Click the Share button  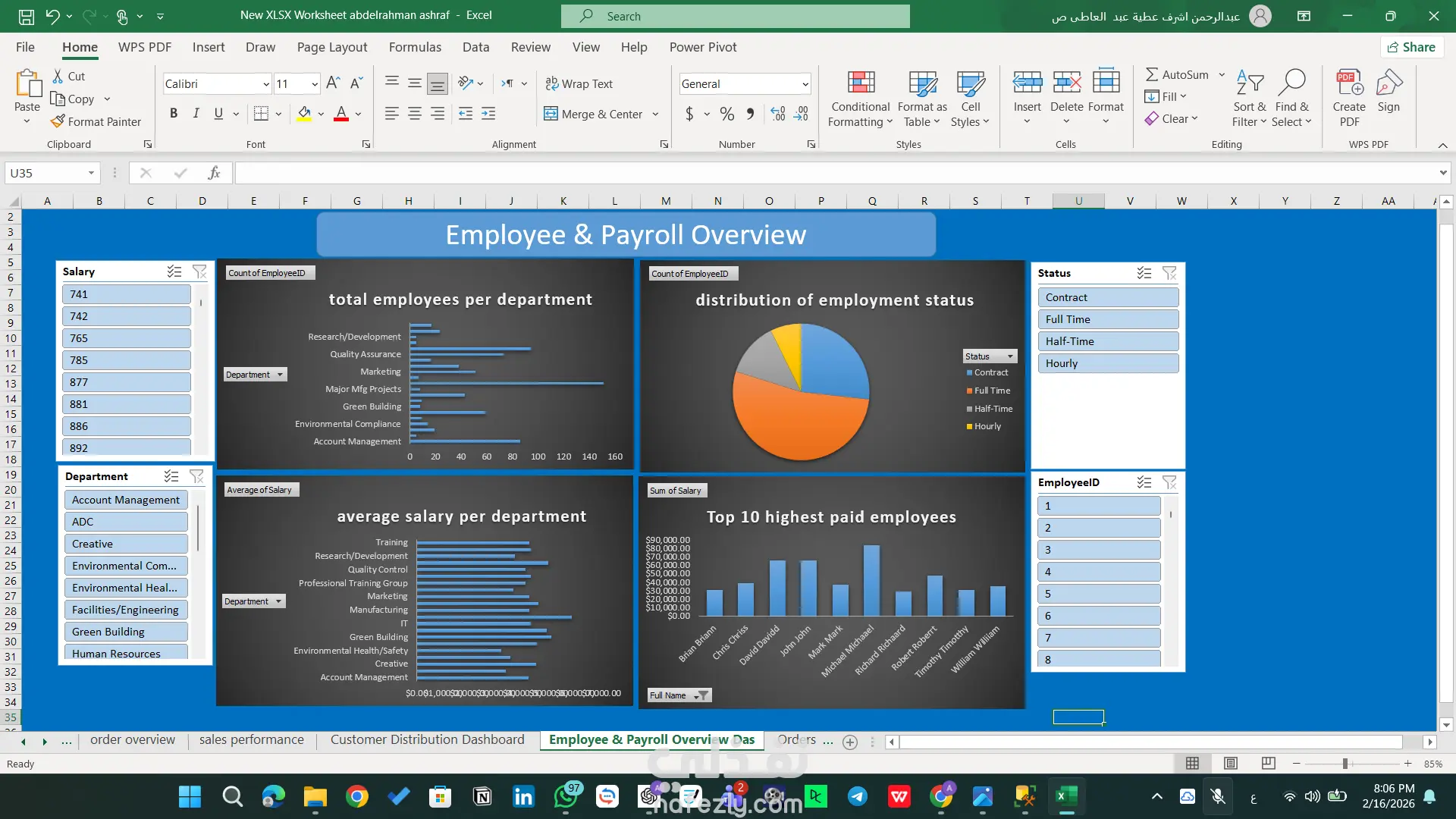[x=1411, y=47]
